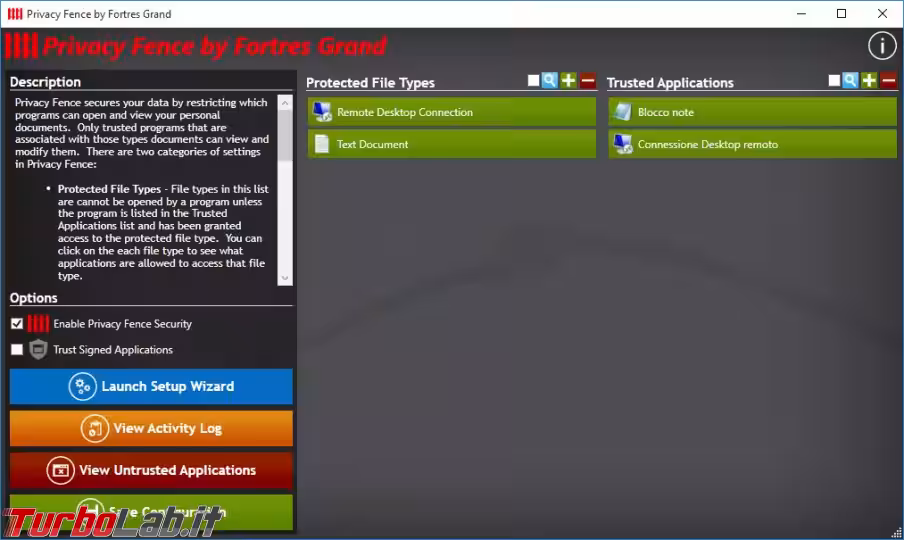Click the gear icon in Launch Setup Wizard
Screen dimensions: 904x540
pyautogui.click(x=82, y=386)
